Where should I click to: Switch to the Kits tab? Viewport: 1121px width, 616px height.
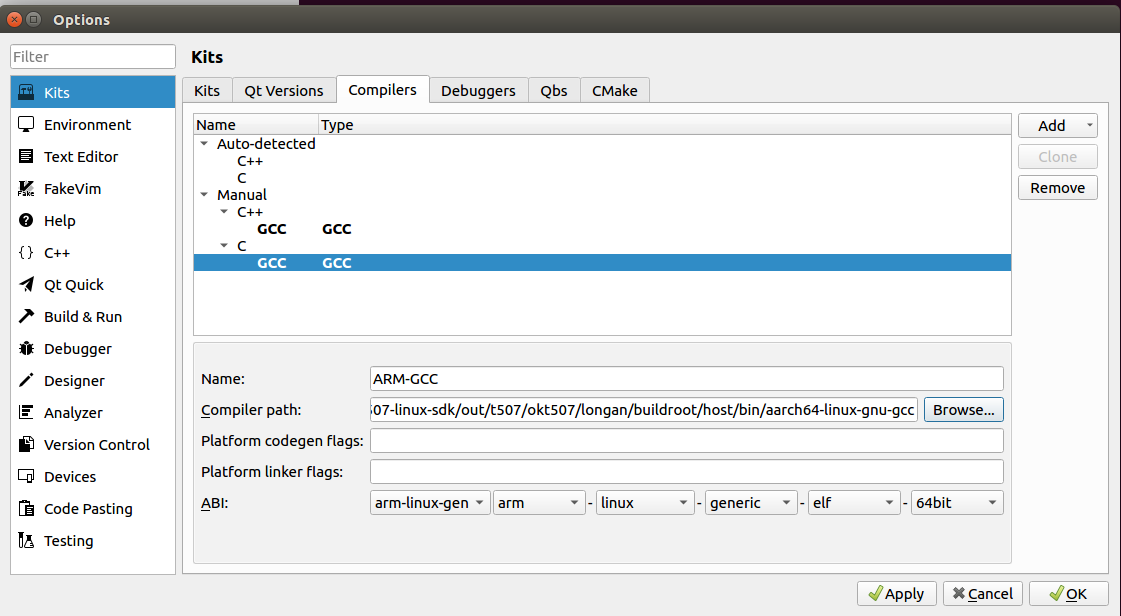click(x=207, y=91)
